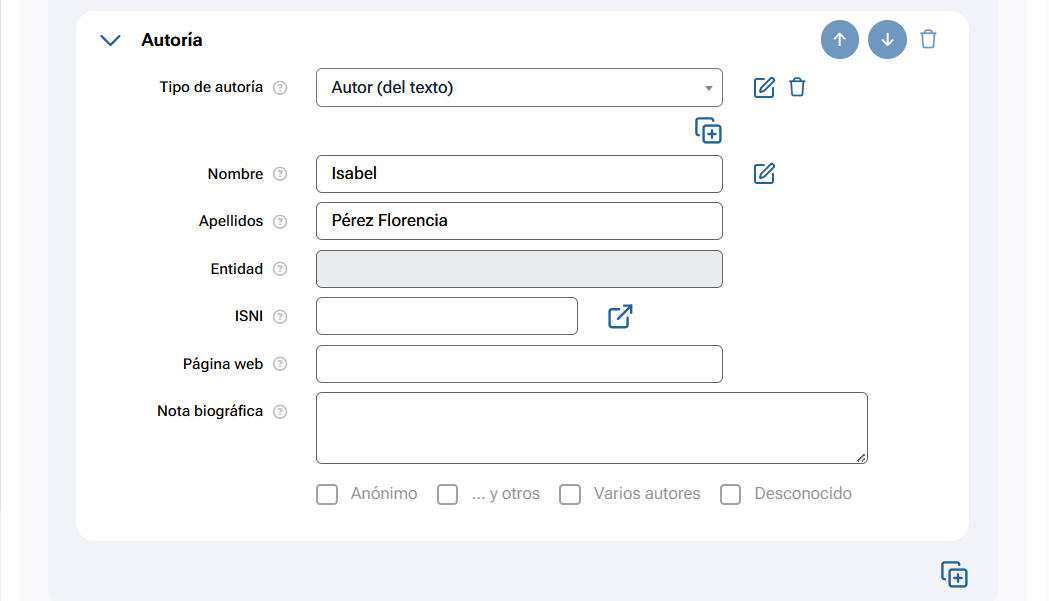The height and width of the screenshot is (601, 1049).
Task: Open the Tipo de autoría dropdown
Action: click(x=518, y=88)
